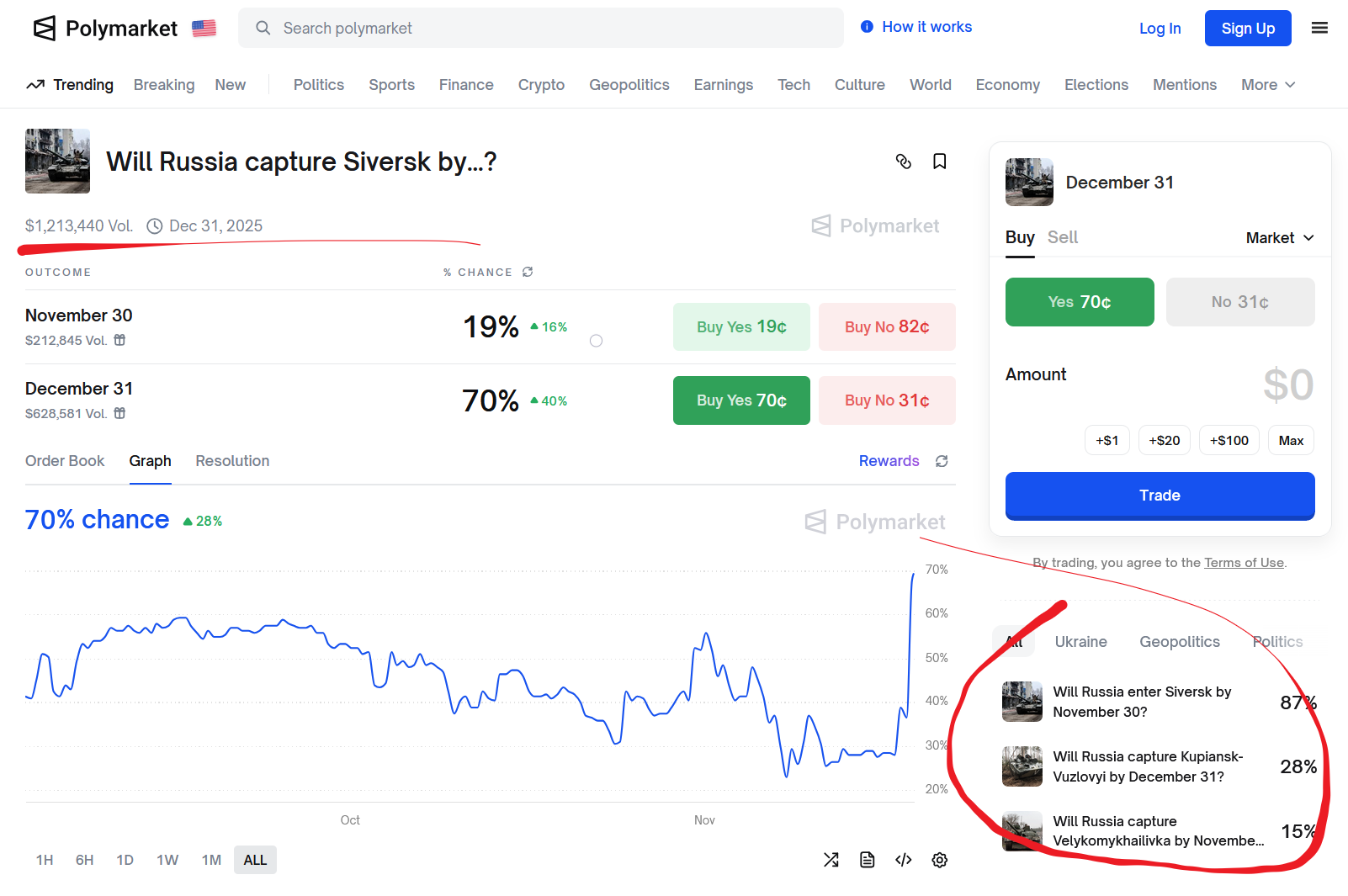The height and width of the screenshot is (896, 1348).
Task: Open the document icon below graph
Action: [x=868, y=860]
